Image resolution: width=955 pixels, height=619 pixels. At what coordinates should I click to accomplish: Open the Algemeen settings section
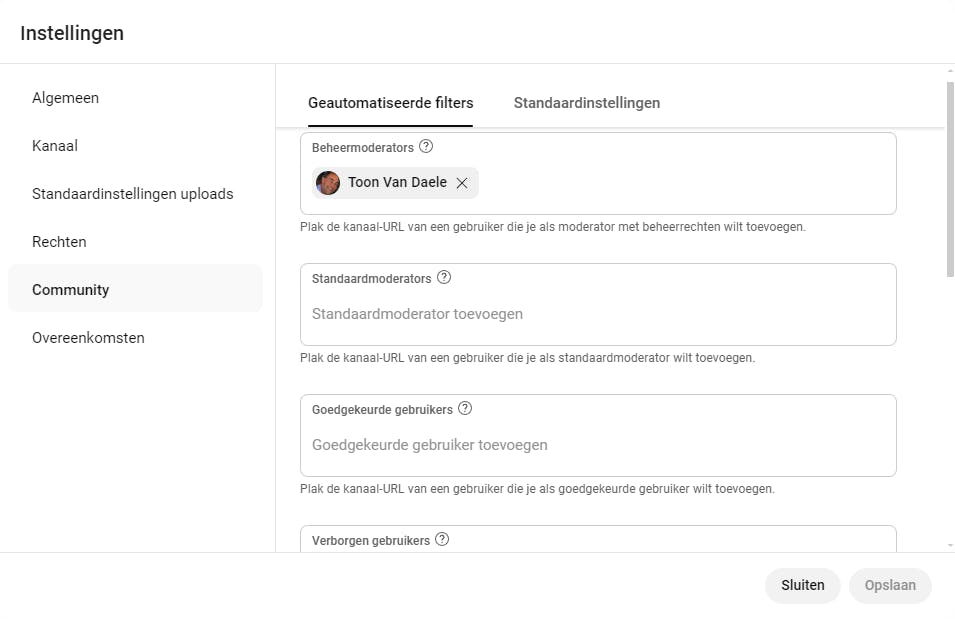click(x=65, y=98)
